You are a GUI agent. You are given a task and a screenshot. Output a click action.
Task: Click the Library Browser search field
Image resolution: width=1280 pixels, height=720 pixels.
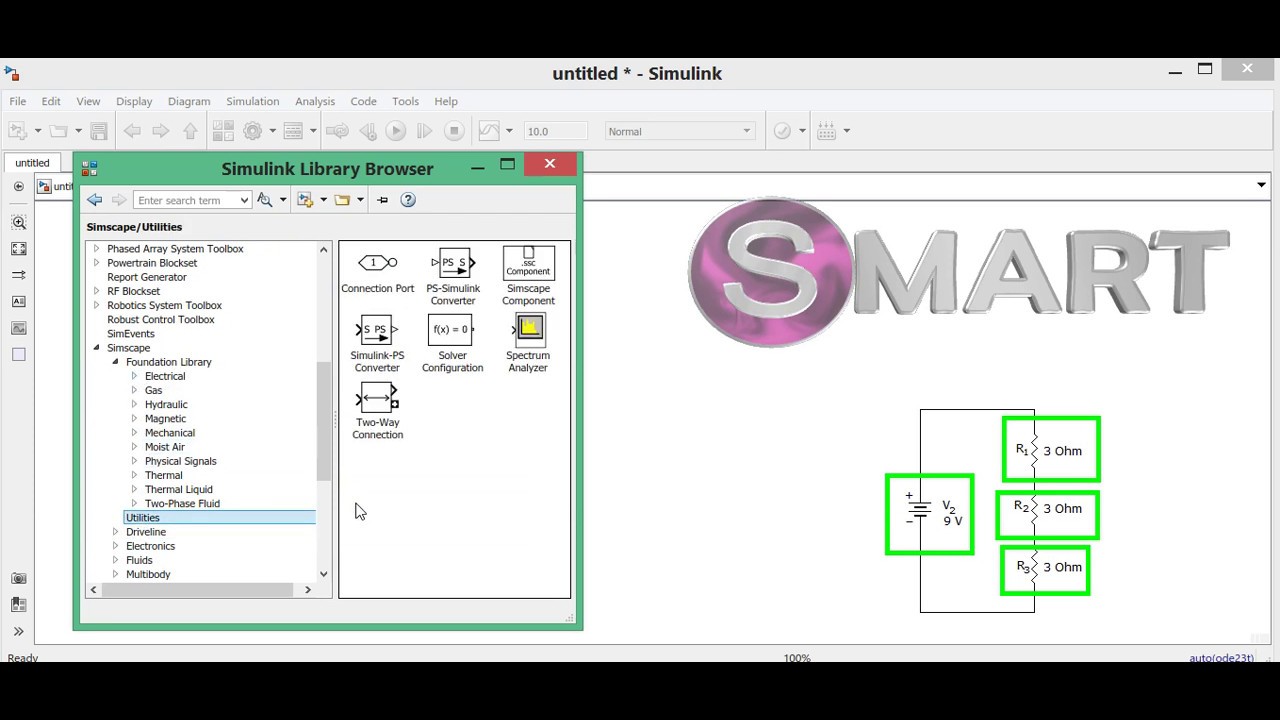tap(187, 200)
